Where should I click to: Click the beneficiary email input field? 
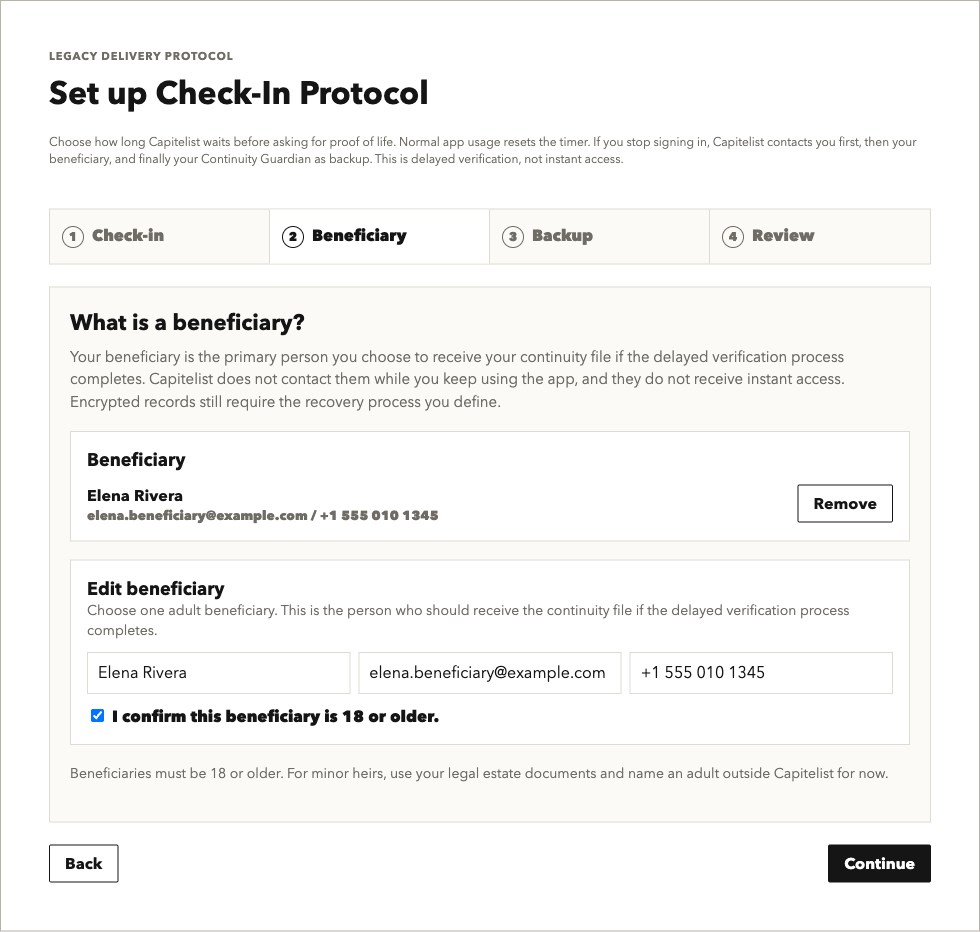click(490, 673)
